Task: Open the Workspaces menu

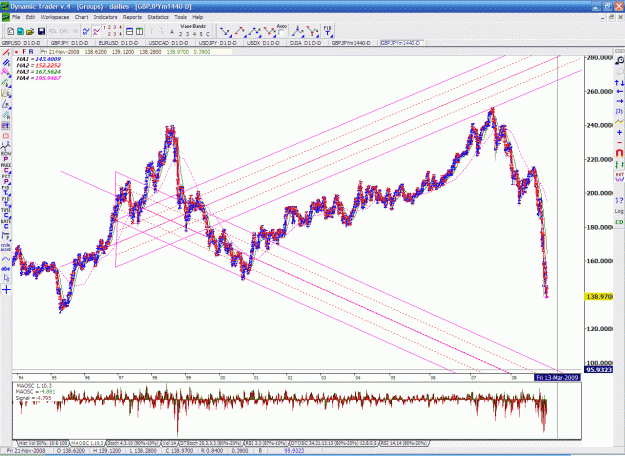Action: coord(55,17)
